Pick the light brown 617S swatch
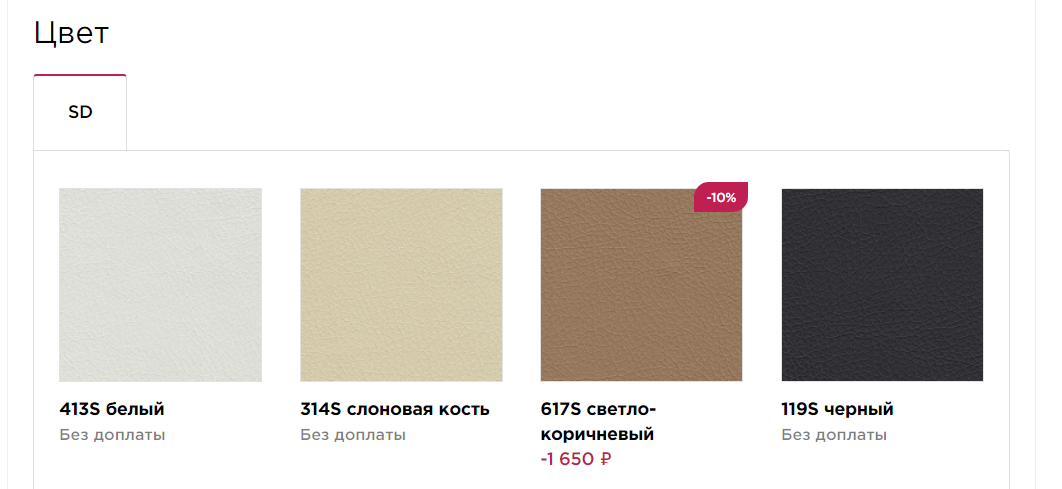The height and width of the screenshot is (489, 1062). coord(641,285)
